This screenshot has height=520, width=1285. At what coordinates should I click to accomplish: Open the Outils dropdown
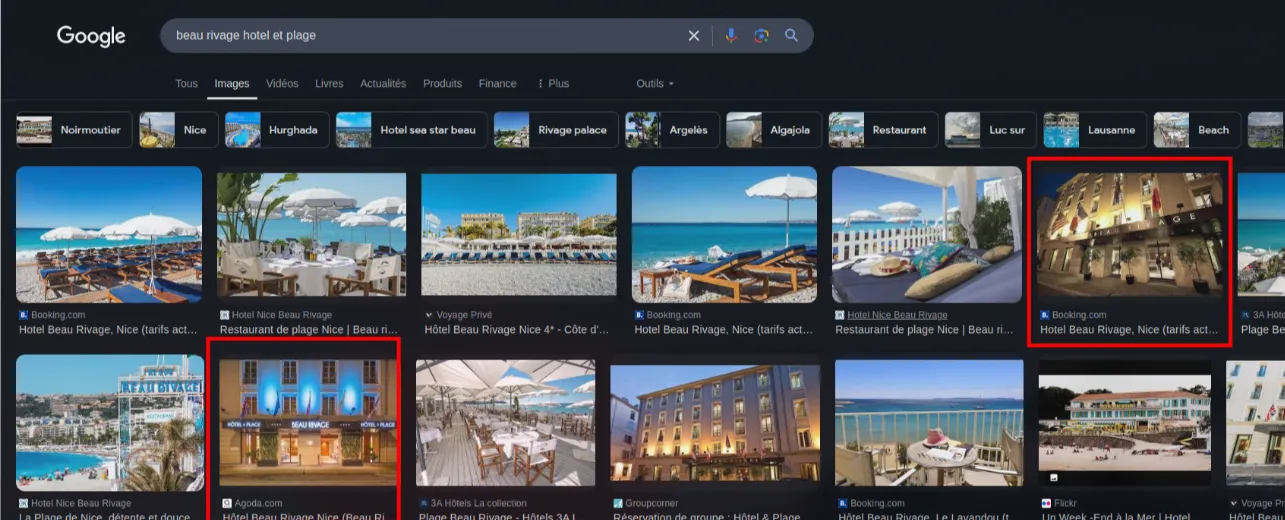click(x=655, y=84)
